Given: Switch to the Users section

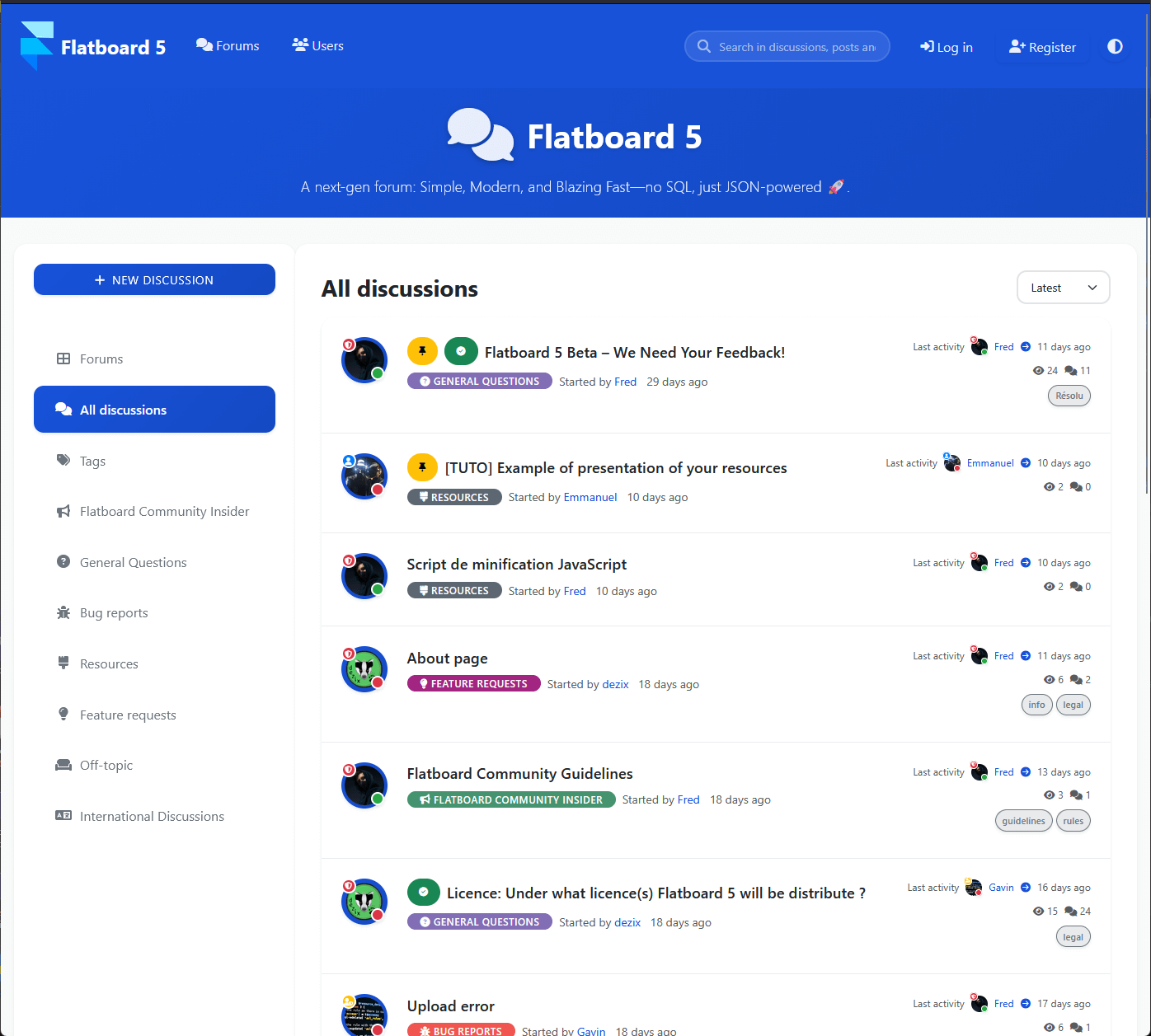Looking at the screenshot, I should (317, 45).
